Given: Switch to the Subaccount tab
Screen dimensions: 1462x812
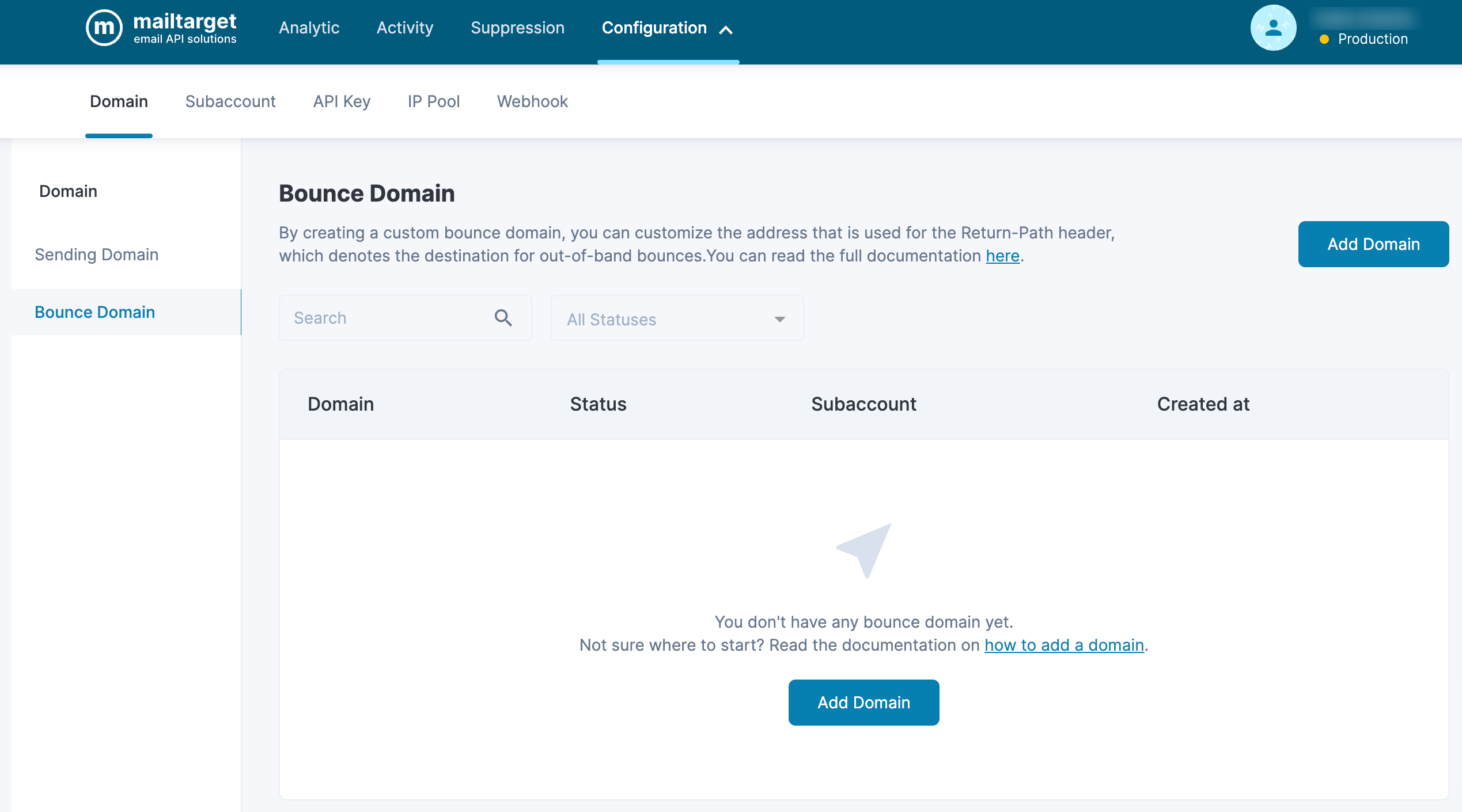Looking at the screenshot, I should pyautogui.click(x=230, y=101).
